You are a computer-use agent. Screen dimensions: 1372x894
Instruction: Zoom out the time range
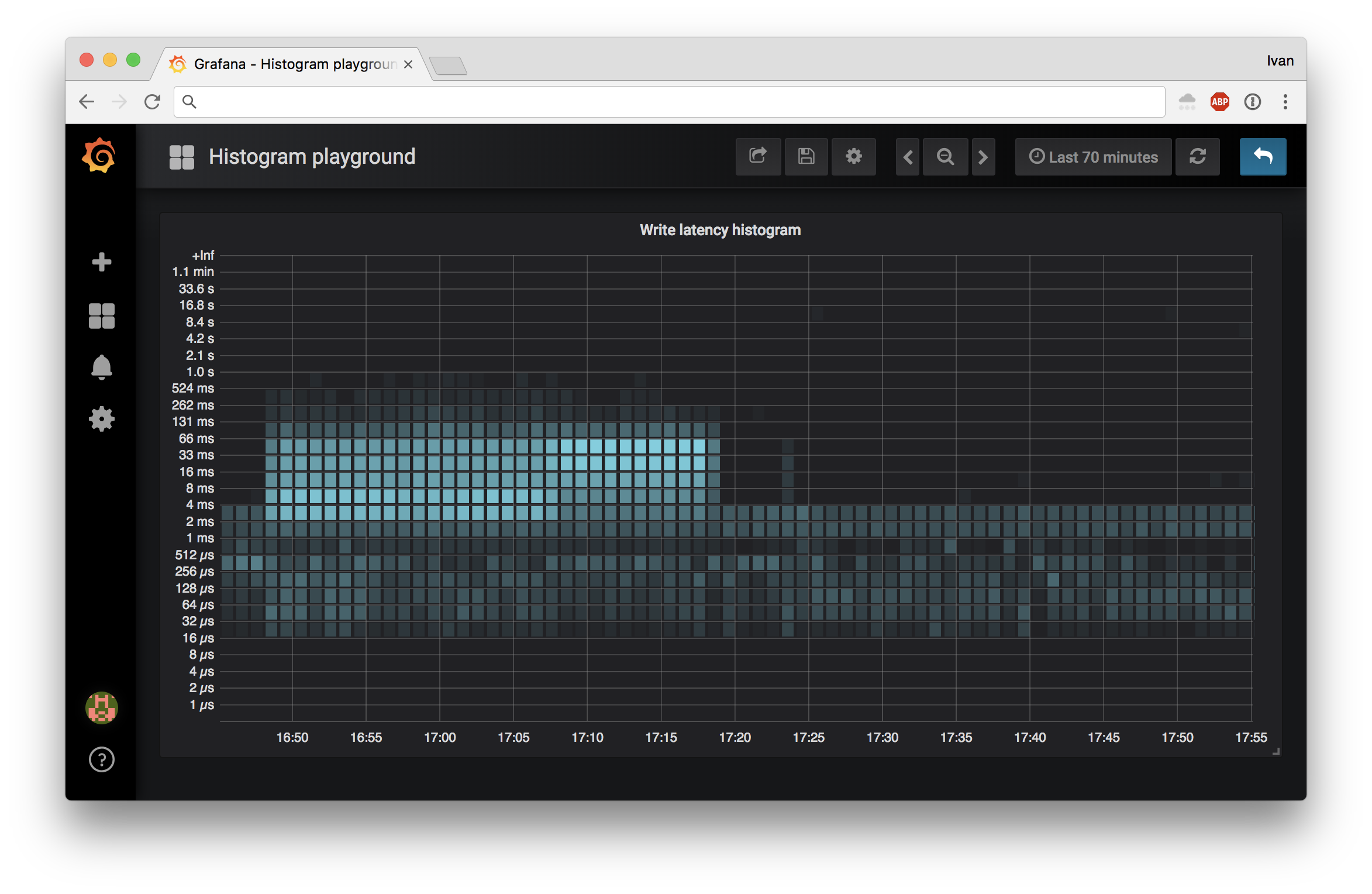pos(945,157)
